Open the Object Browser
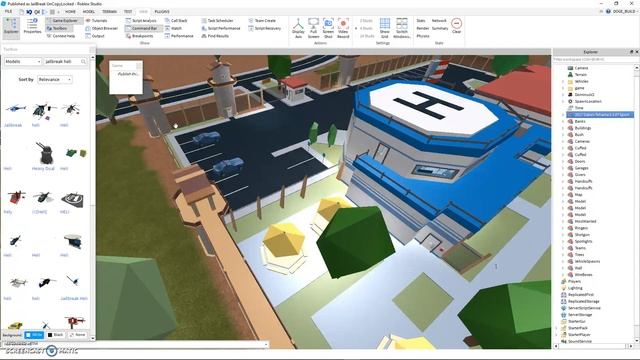The width and height of the screenshot is (640, 360). pyautogui.click(x=101, y=28)
